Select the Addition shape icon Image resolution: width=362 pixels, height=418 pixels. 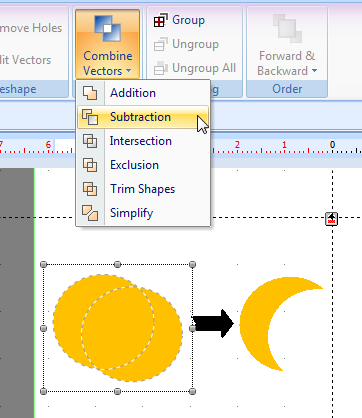click(90, 93)
